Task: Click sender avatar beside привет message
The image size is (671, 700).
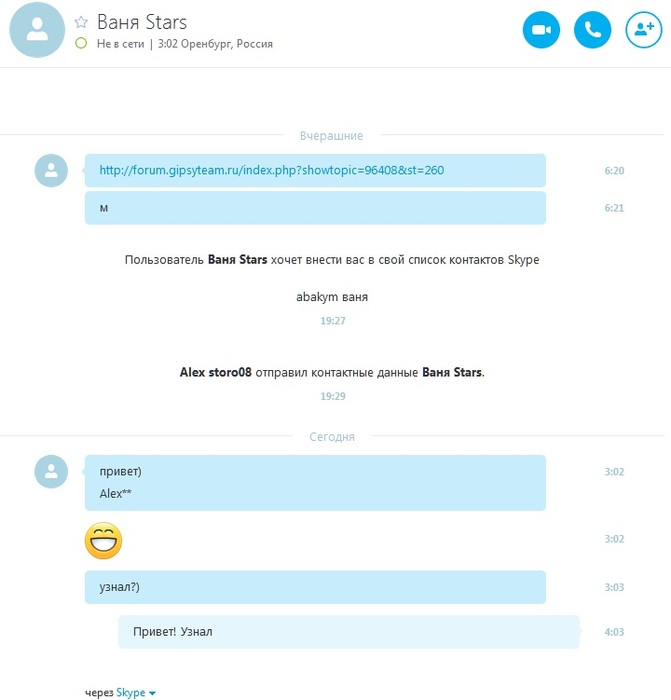Action: click(x=51, y=471)
